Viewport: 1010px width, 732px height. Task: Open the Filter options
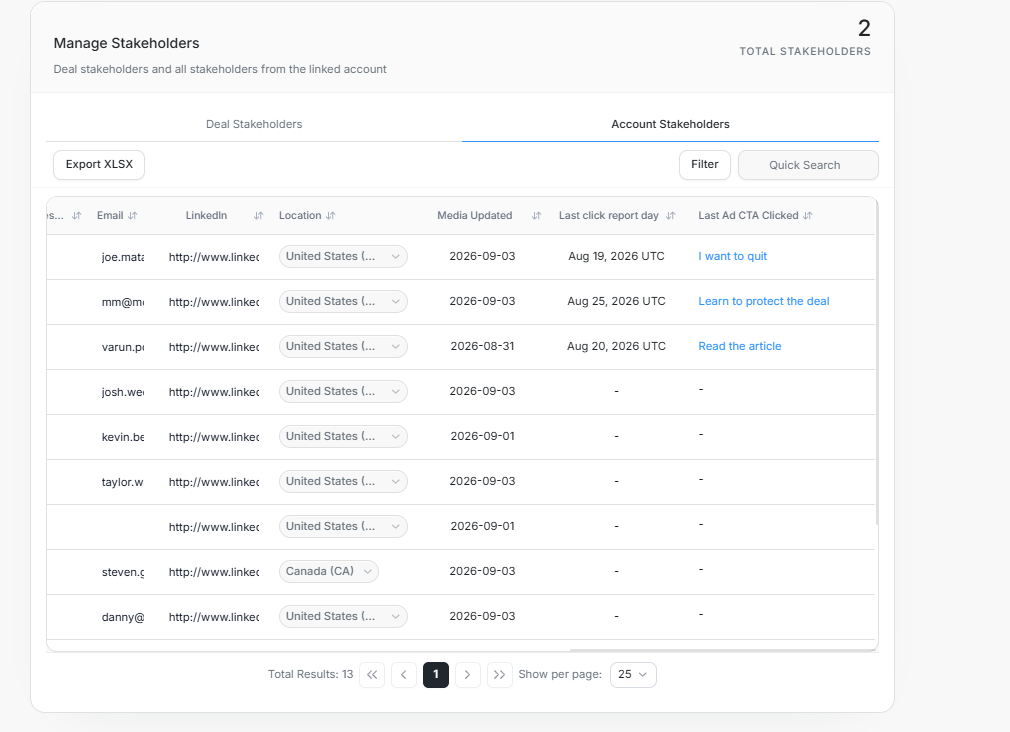(x=705, y=165)
